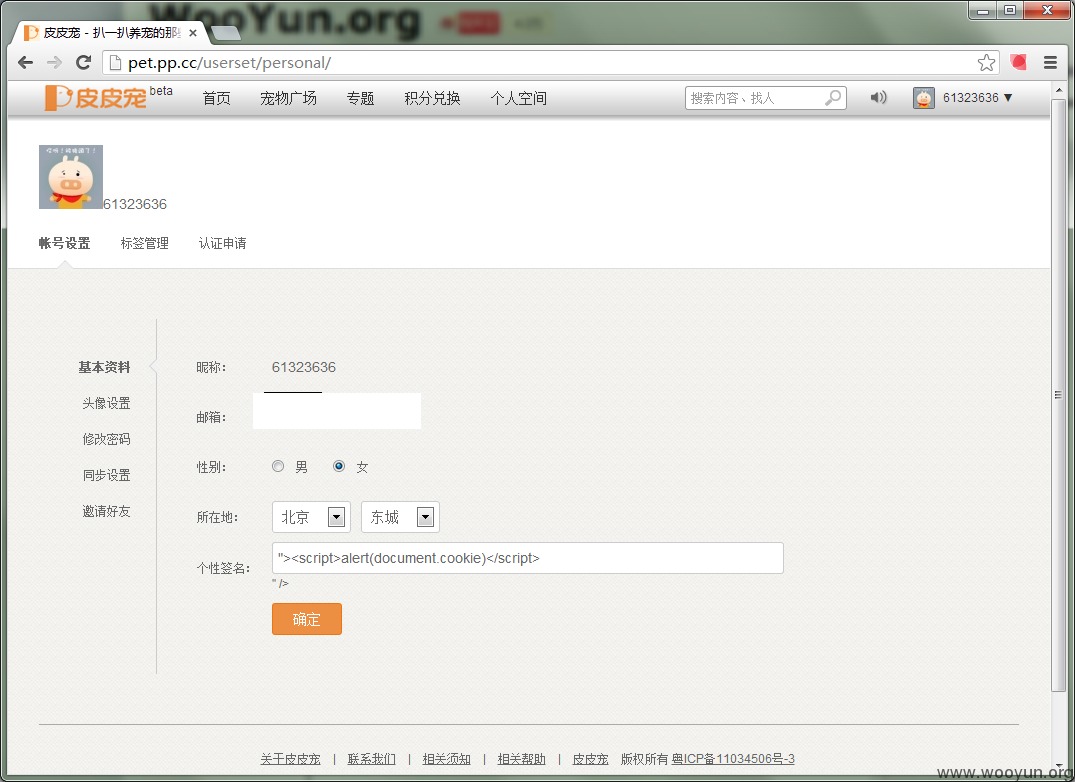This screenshot has height=782, width=1075.
Task: Click the large pig profile picture
Action: coord(71,177)
